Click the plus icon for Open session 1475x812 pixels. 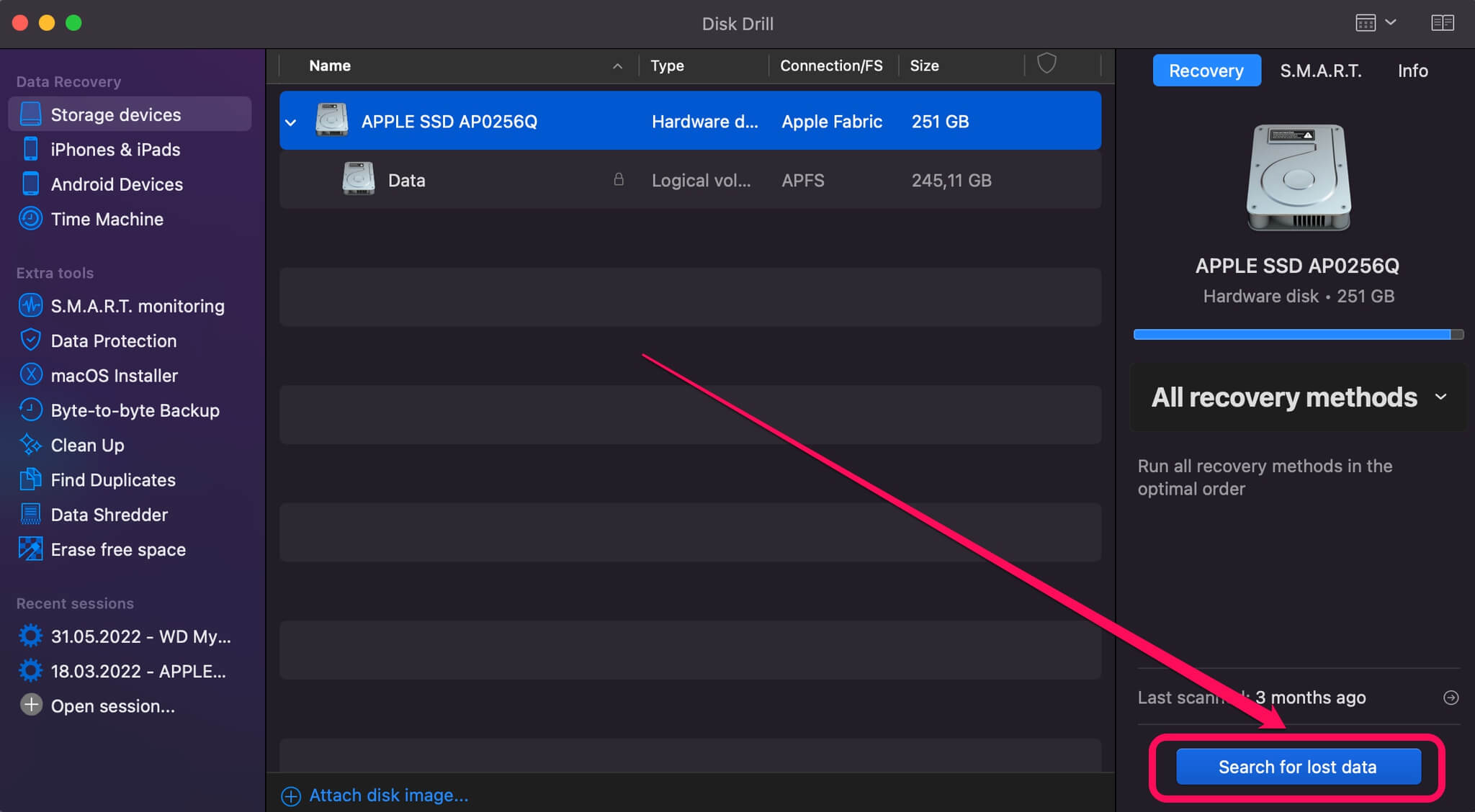click(30, 705)
